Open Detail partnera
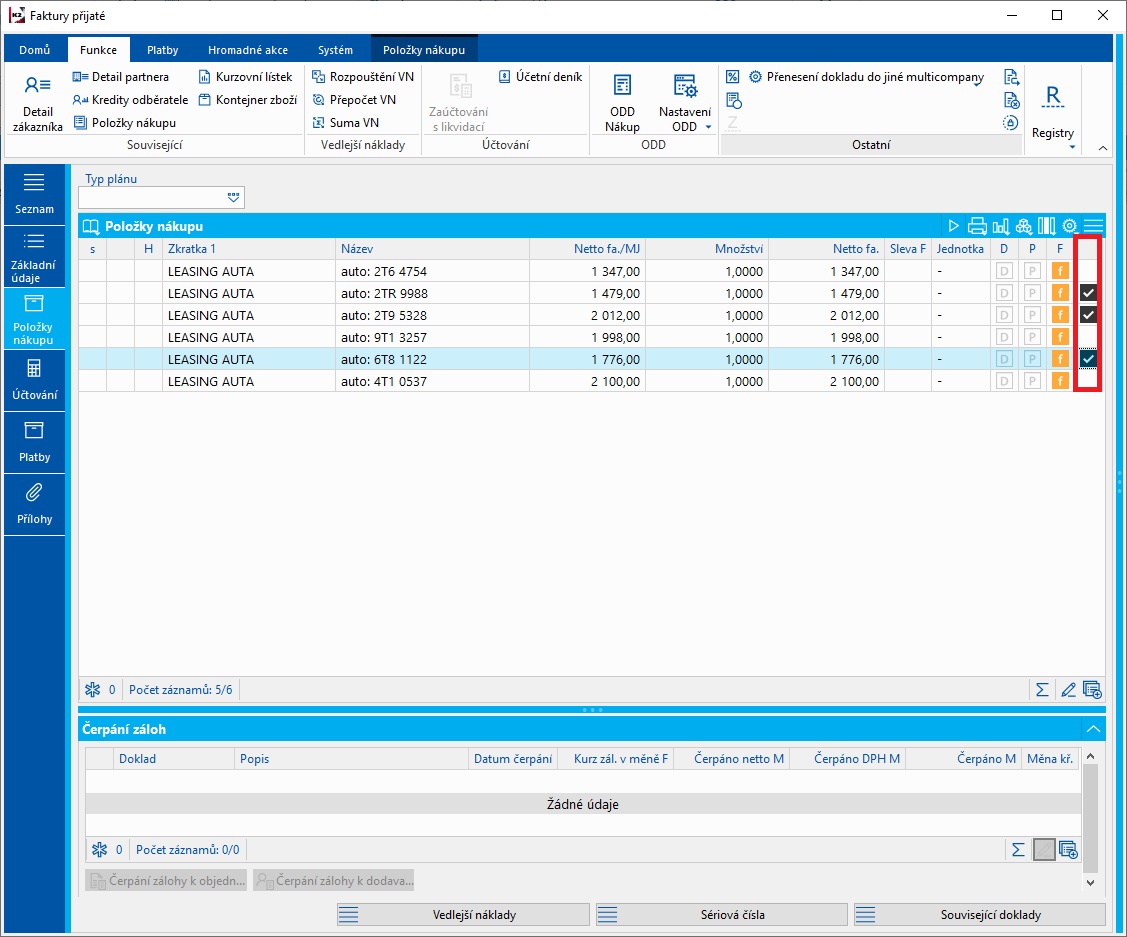Screen dimensions: 1127x937 point(121,77)
